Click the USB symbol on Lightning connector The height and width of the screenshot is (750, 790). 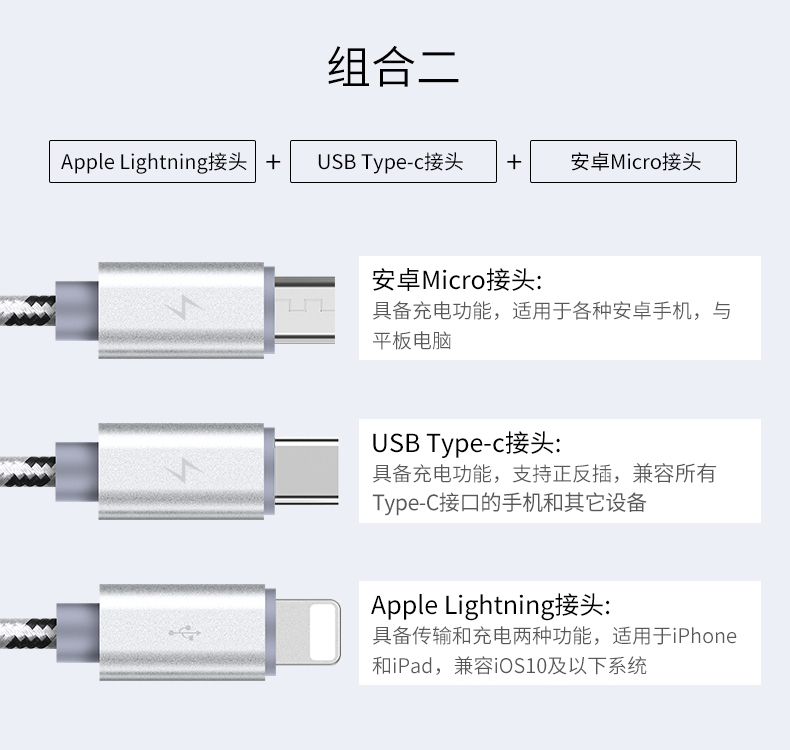click(x=184, y=633)
